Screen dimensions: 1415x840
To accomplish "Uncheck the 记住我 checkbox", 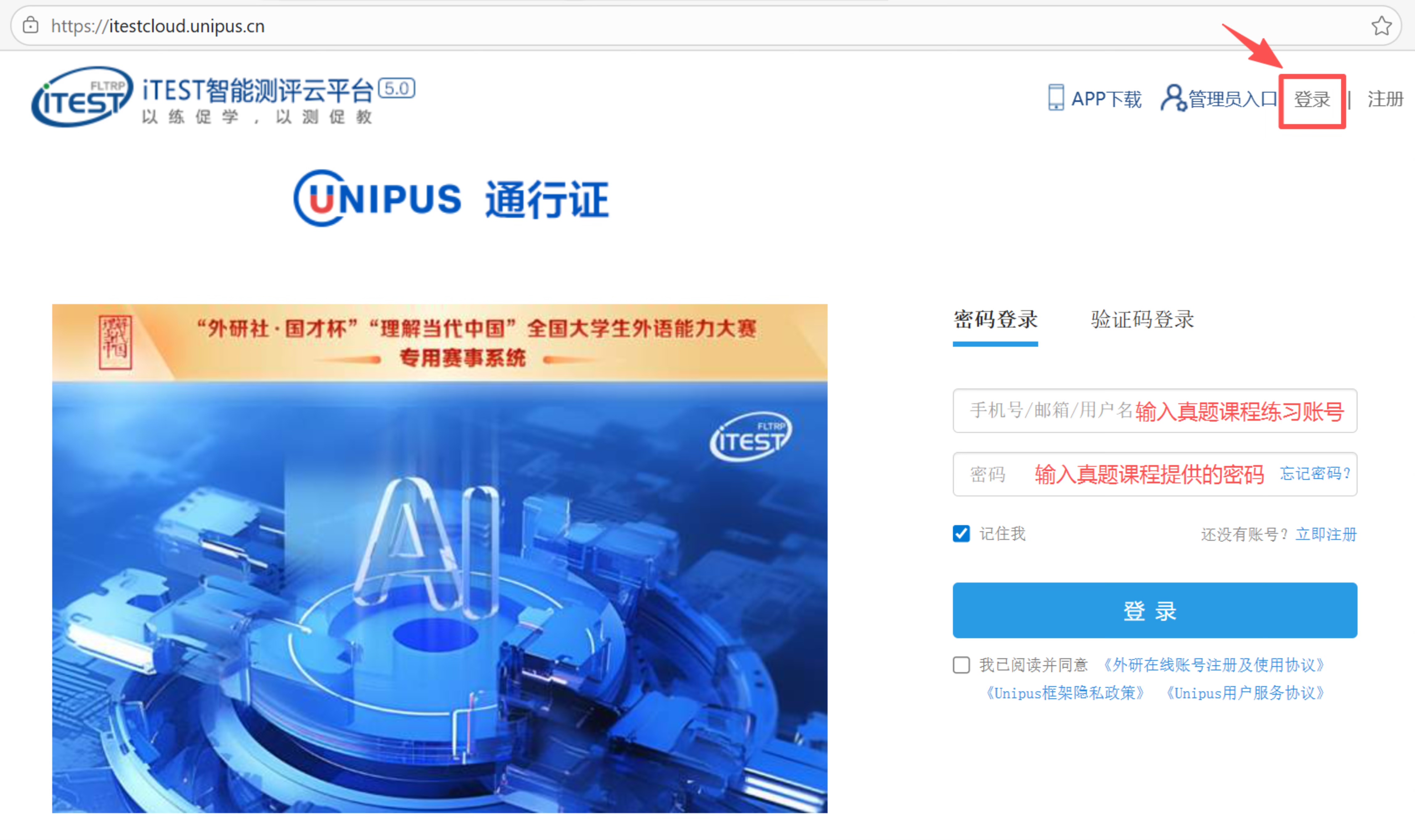I will tap(961, 534).
